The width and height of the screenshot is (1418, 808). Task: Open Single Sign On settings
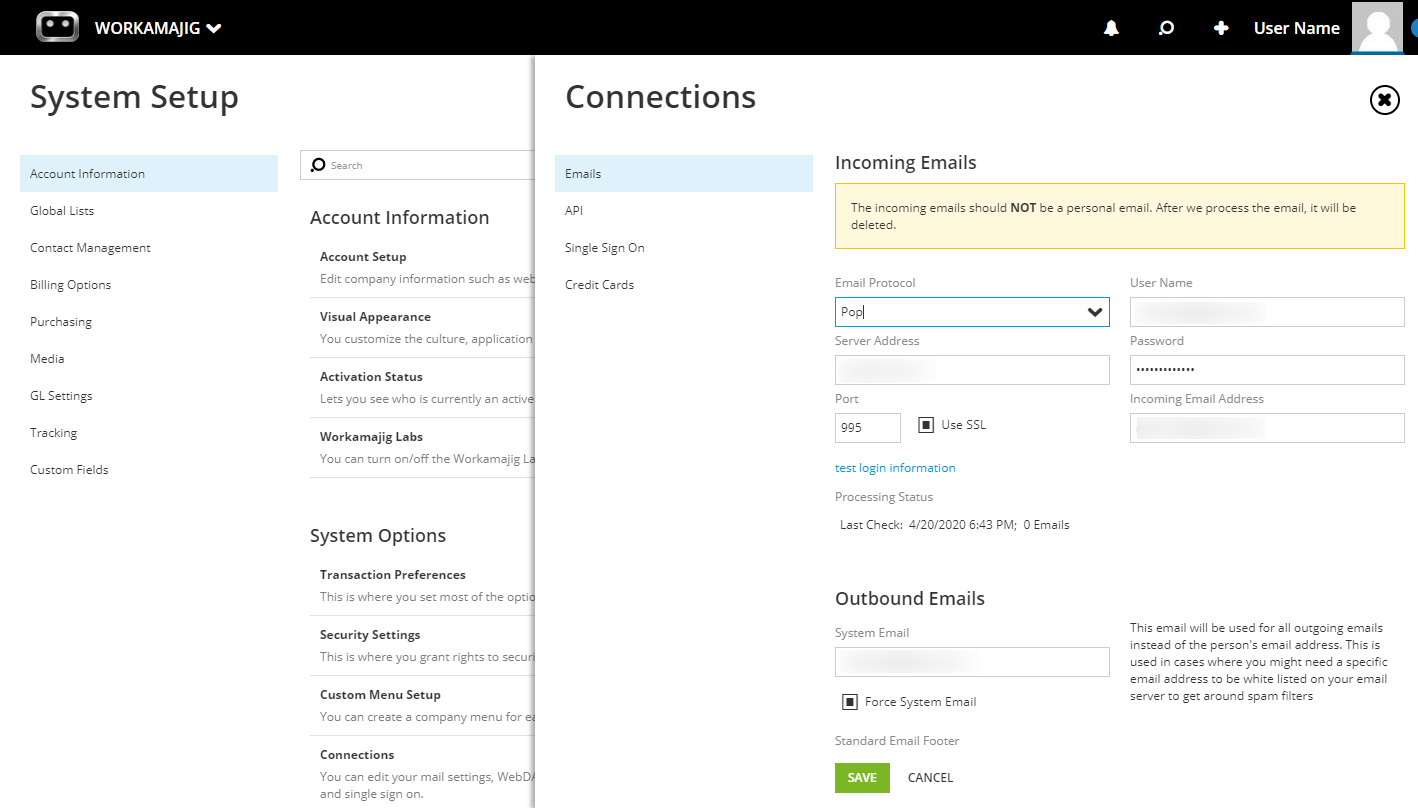(605, 247)
